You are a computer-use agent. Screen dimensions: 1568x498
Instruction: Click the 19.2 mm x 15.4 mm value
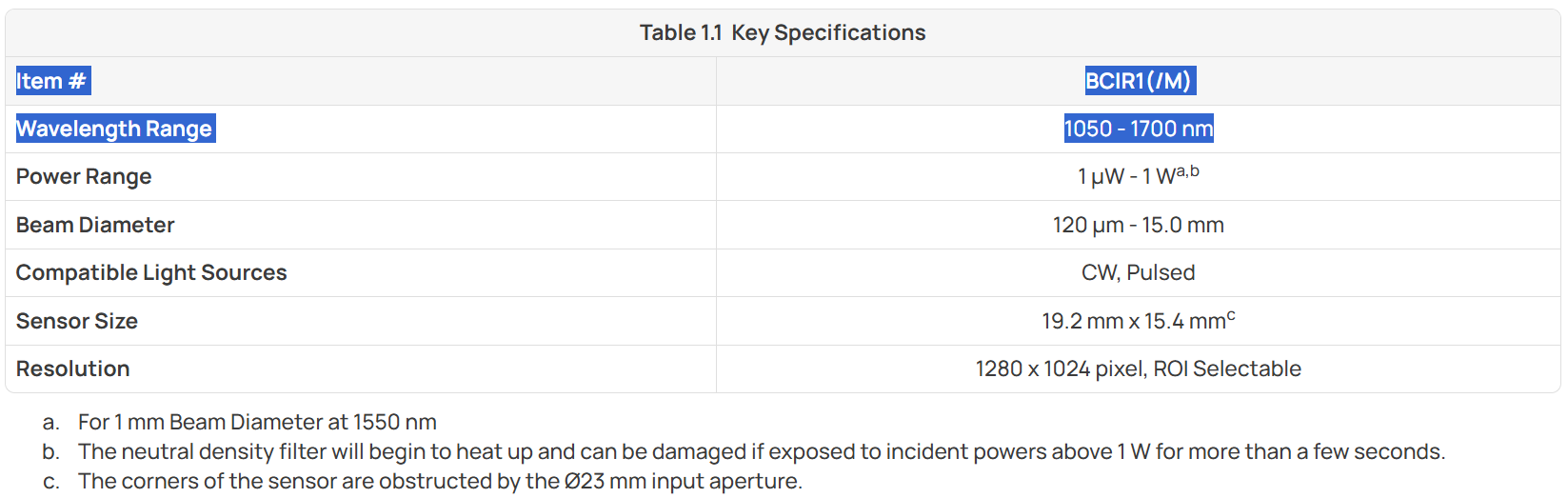1134,321
